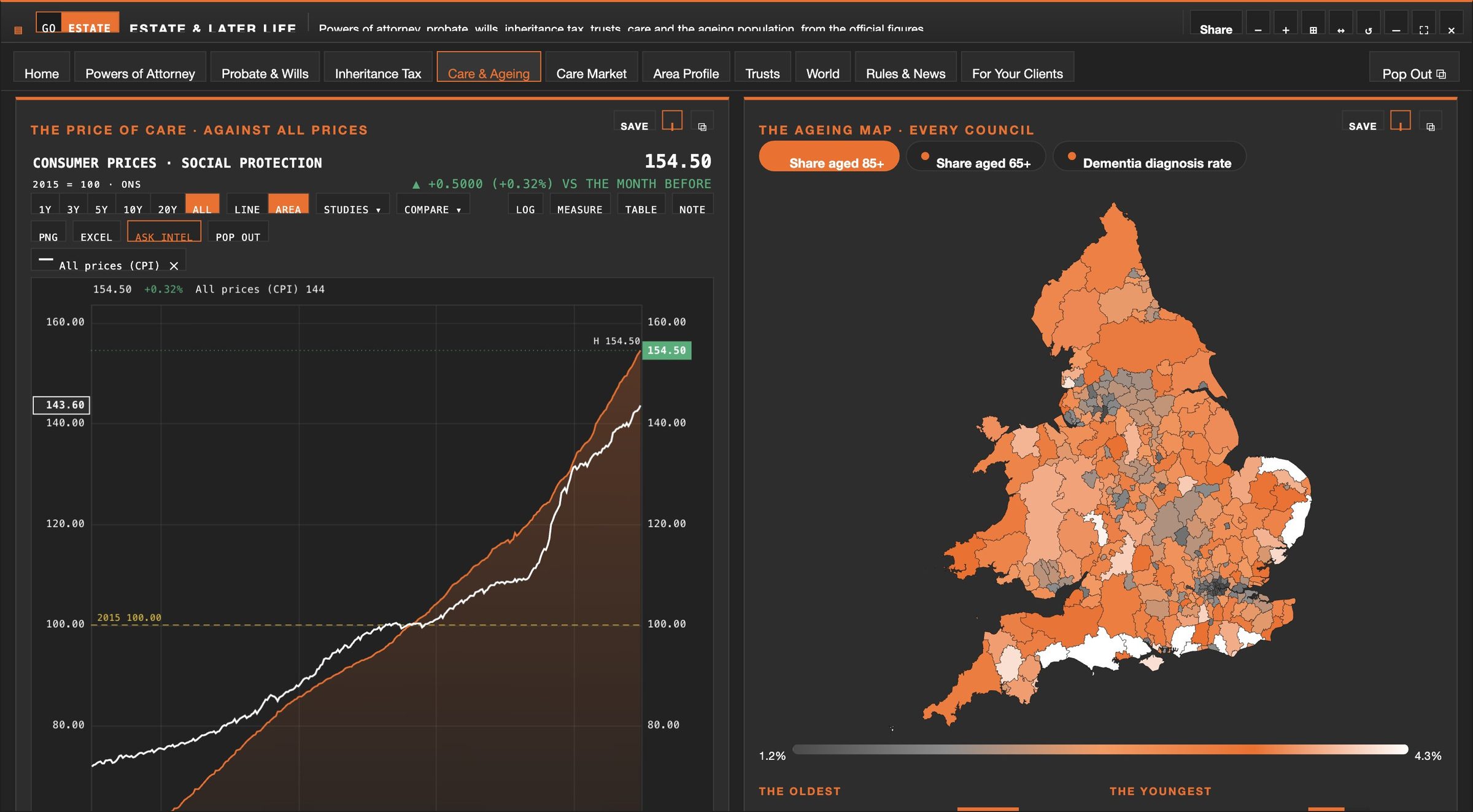Select the Share aged 65+ map option
This screenshot has width=1473, height=812.
click(x=976, y=157)
